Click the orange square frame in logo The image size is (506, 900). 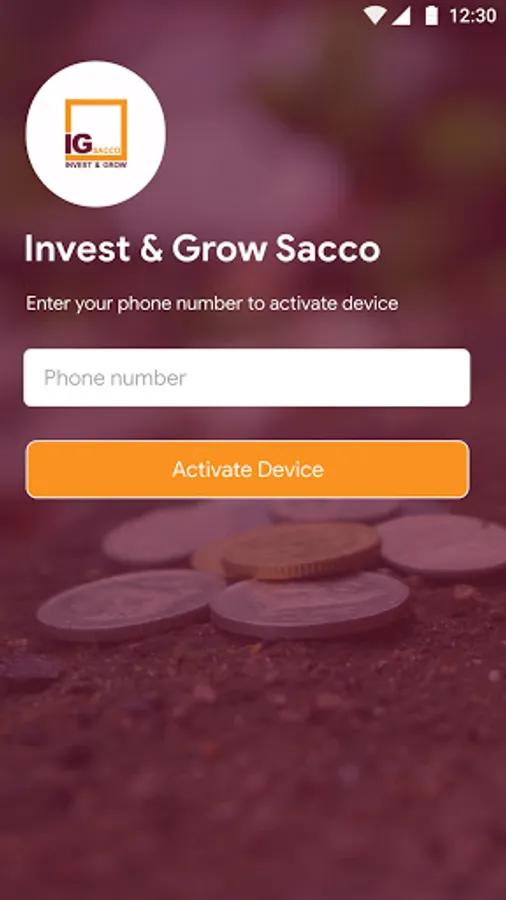(x=96, y=129)
